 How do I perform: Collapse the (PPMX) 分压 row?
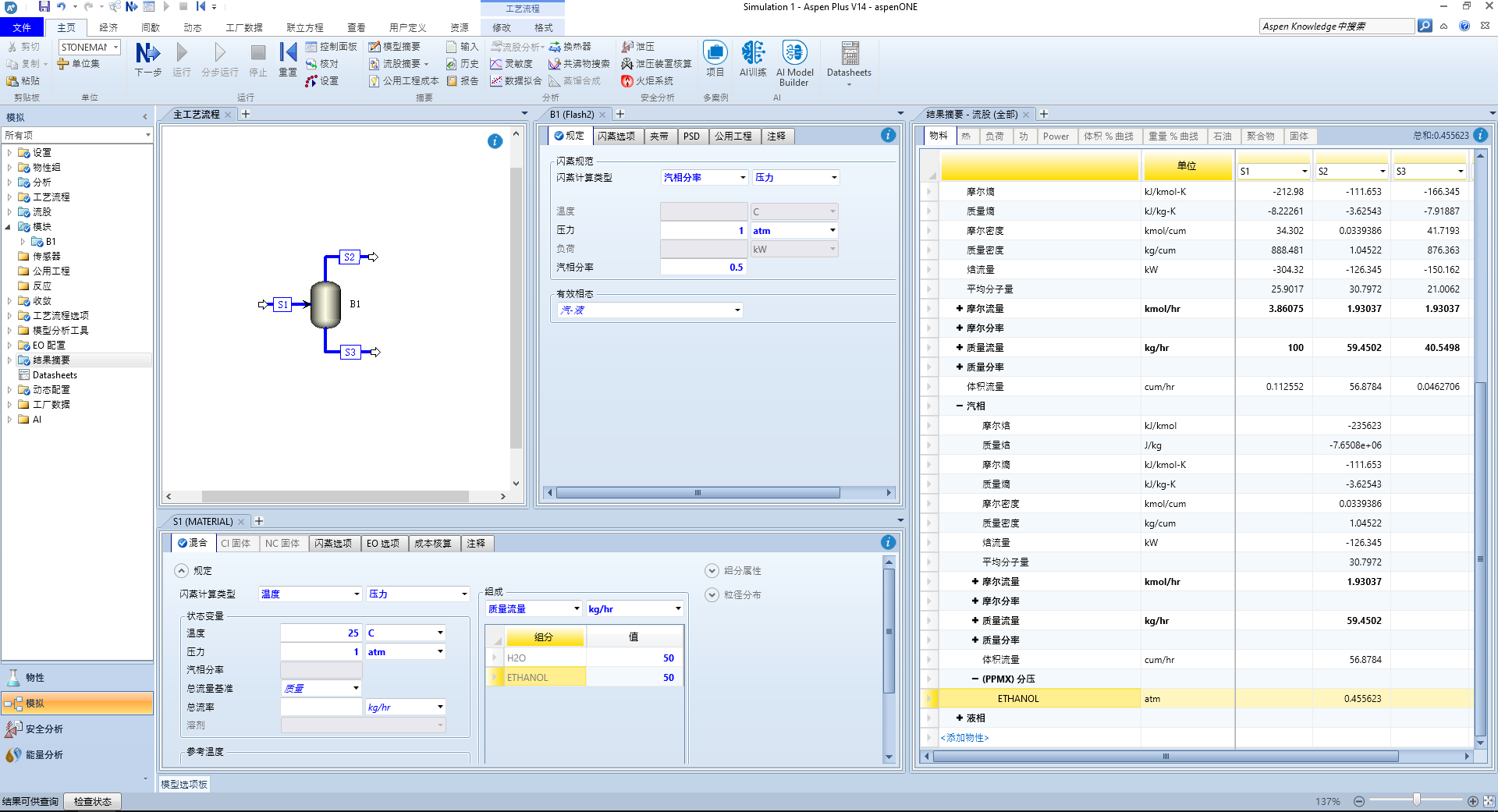975,679
